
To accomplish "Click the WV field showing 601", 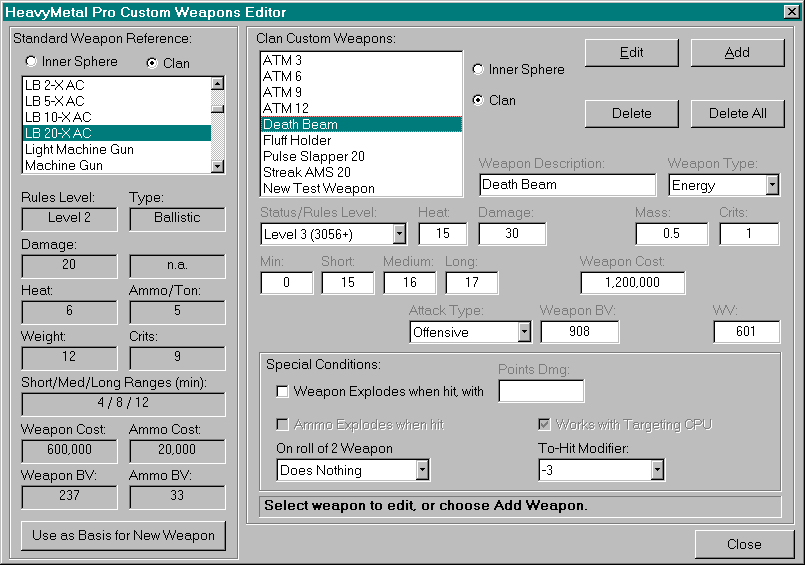I will (x=746, y=332).
